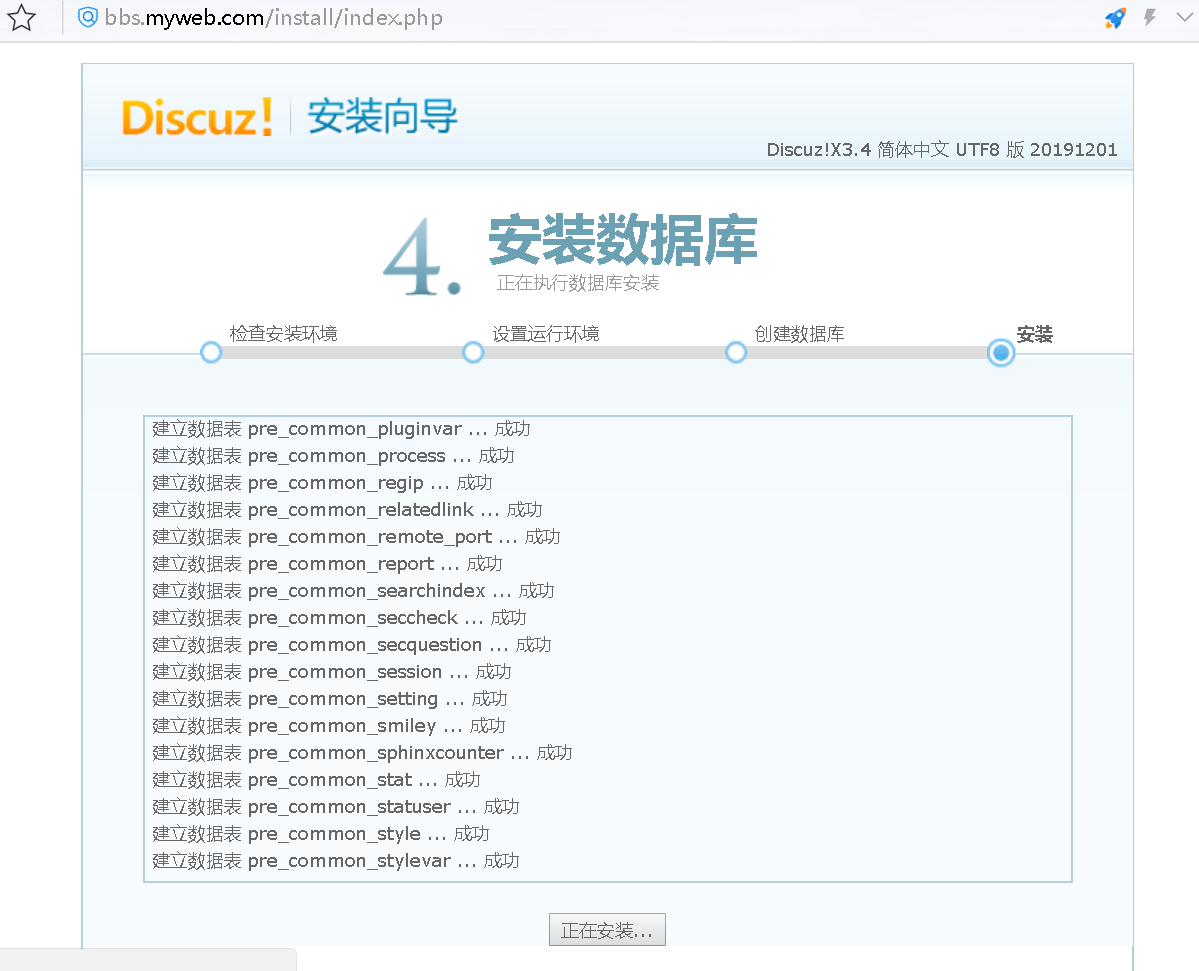
Task: Click the pre_common_relatedlink log line
Action: [347, 510]
